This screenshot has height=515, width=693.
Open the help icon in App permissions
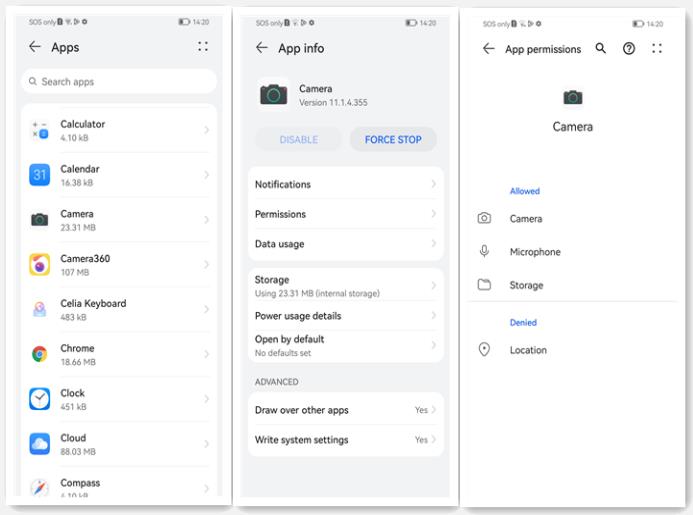point(629,48)
